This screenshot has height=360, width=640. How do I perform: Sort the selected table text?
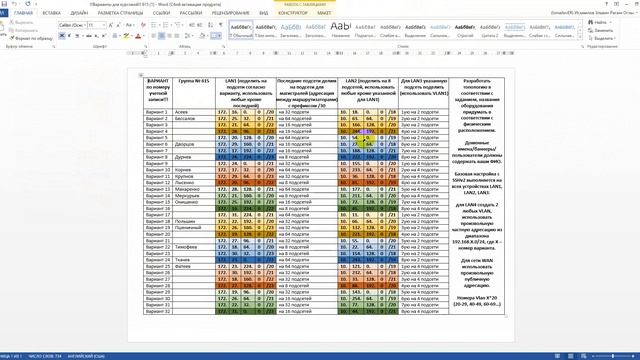(211, 25)
